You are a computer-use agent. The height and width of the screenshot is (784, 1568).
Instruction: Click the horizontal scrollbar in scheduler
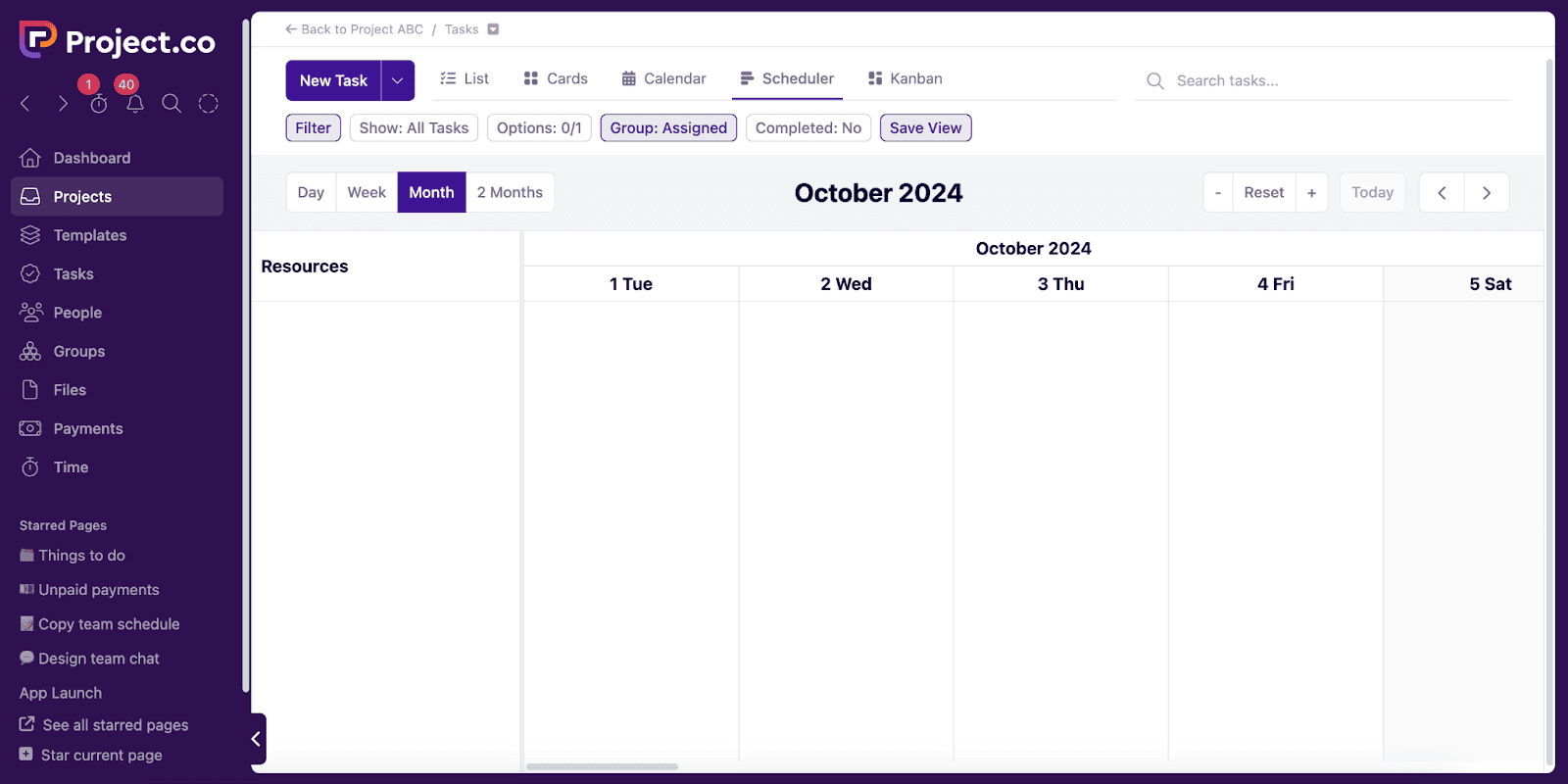(x=602, y=766)
